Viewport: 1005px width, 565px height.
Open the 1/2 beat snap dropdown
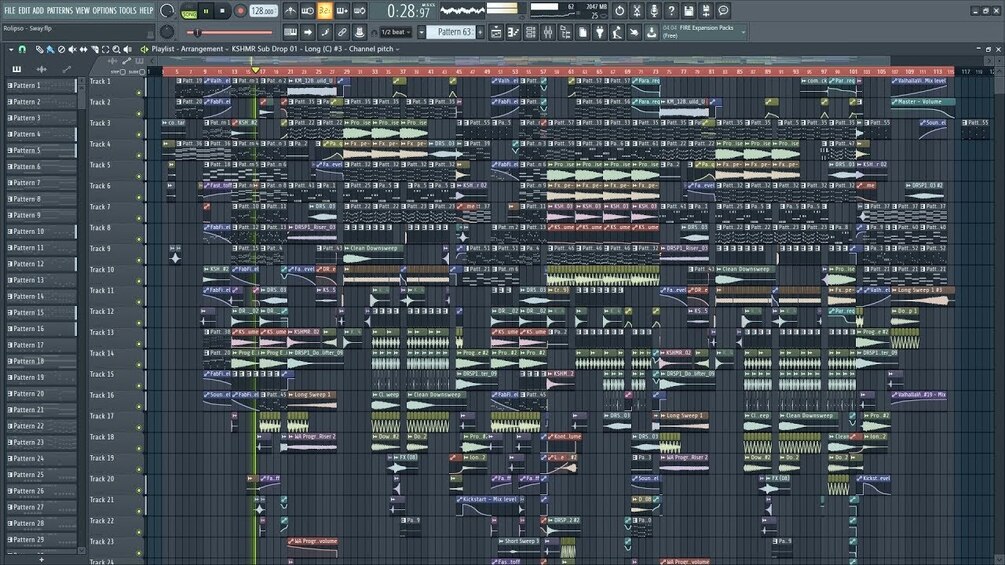click(x=396, y=32)
